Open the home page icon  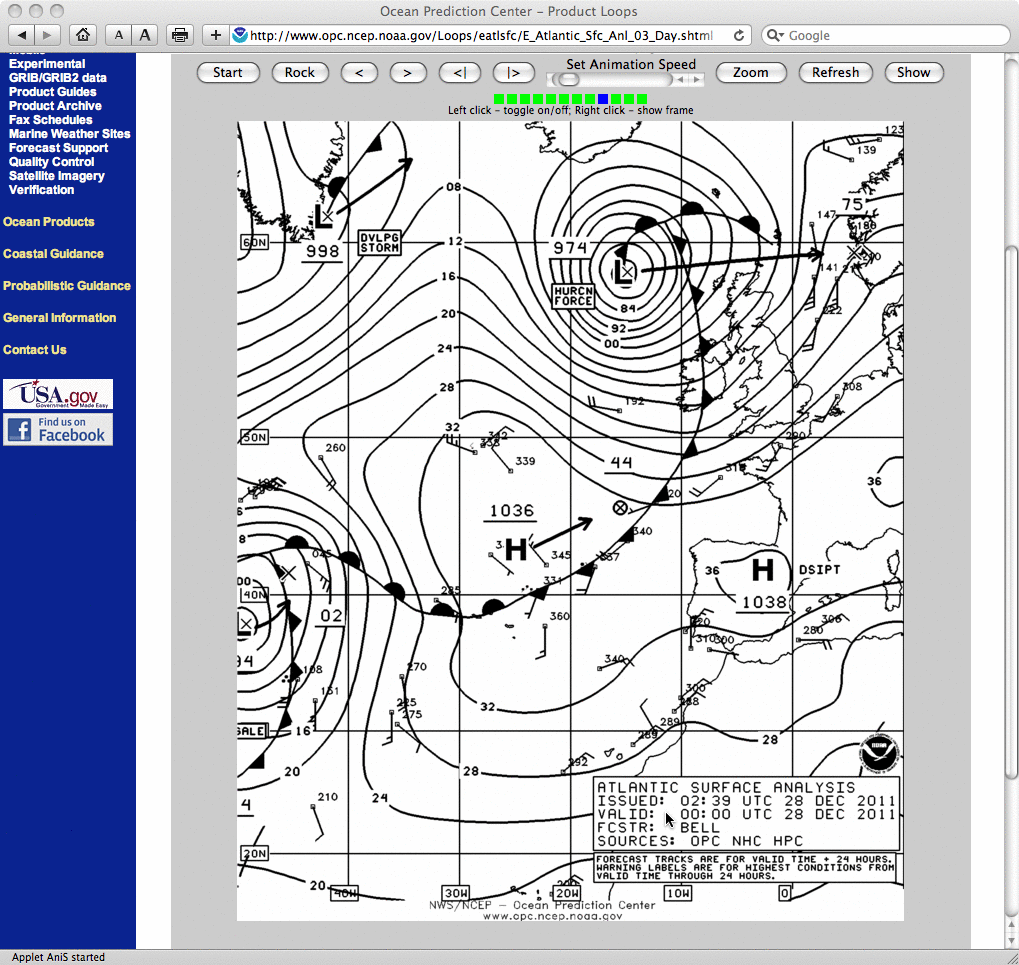(83, 35)
